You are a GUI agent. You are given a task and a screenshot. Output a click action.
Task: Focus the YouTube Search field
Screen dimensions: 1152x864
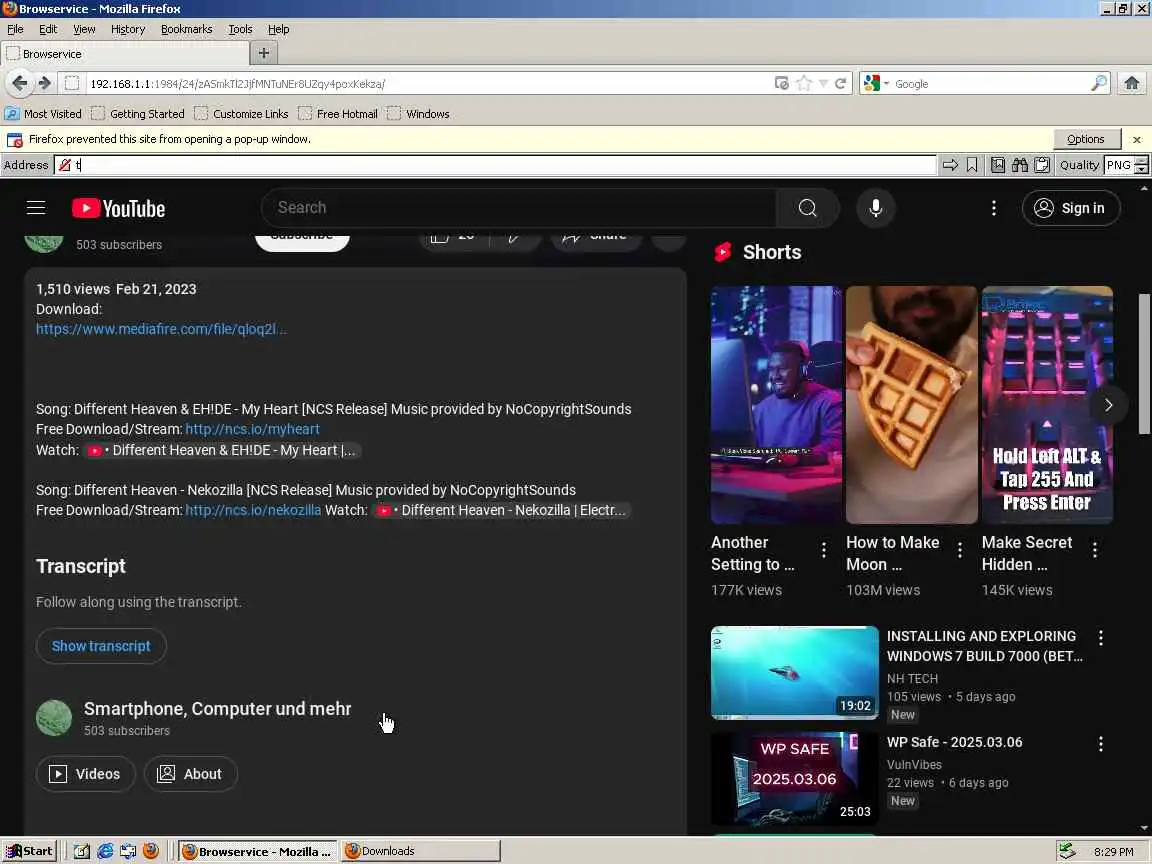coord(519,208)
